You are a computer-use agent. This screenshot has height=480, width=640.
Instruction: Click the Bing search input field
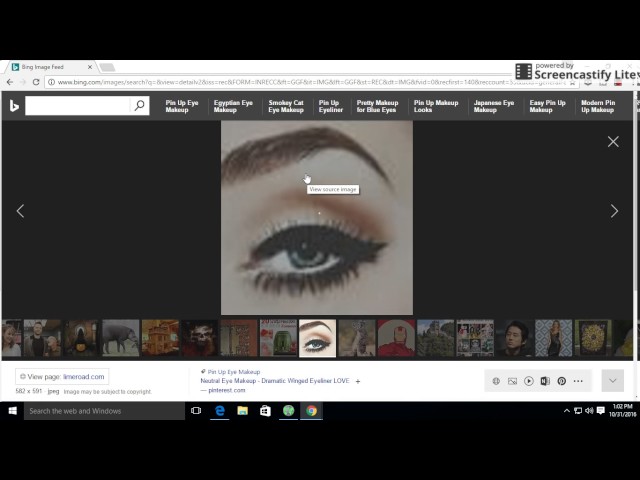tap(78, 106)
